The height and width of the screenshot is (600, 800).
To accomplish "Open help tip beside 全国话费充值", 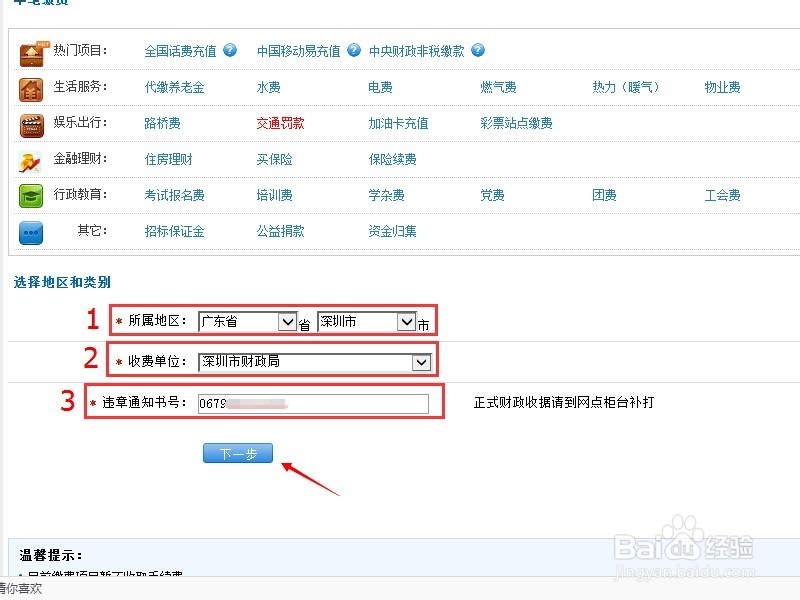I will click(x=228, y=50).
